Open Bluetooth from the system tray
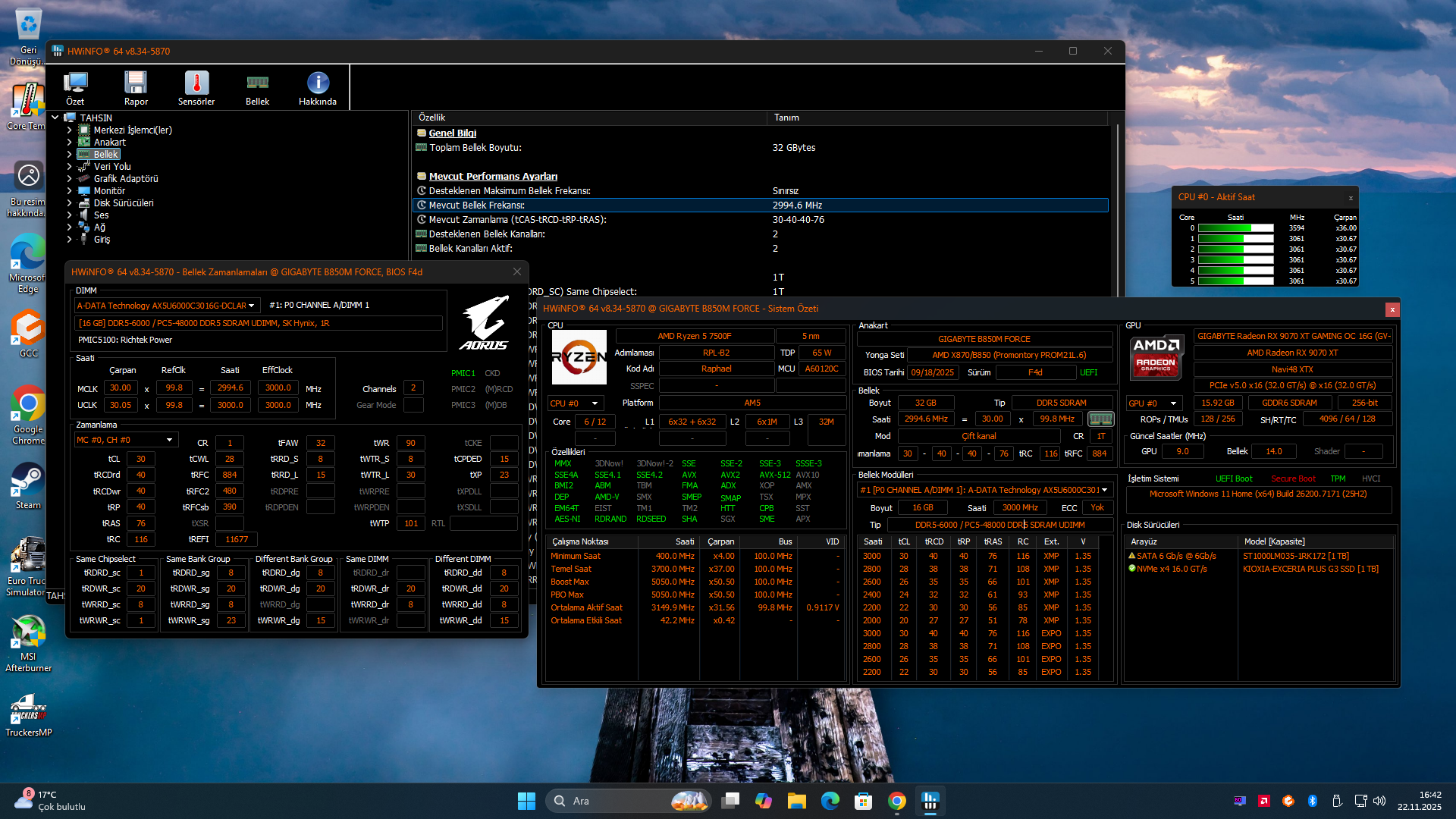The width and height of the screenshot is (1456, 819). click(x=1313, y=801)
